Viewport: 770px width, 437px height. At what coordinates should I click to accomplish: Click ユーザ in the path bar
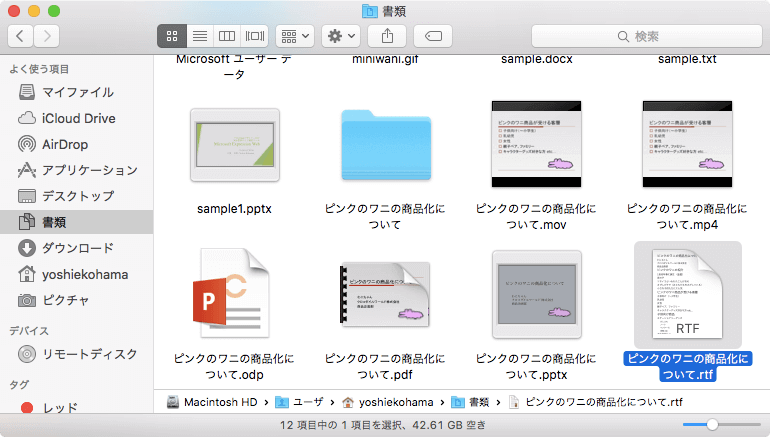(x=299, y=402)
